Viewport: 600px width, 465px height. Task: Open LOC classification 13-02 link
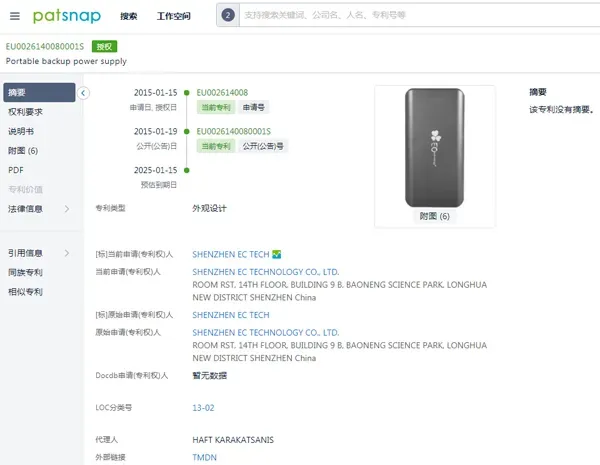point(203,408)
